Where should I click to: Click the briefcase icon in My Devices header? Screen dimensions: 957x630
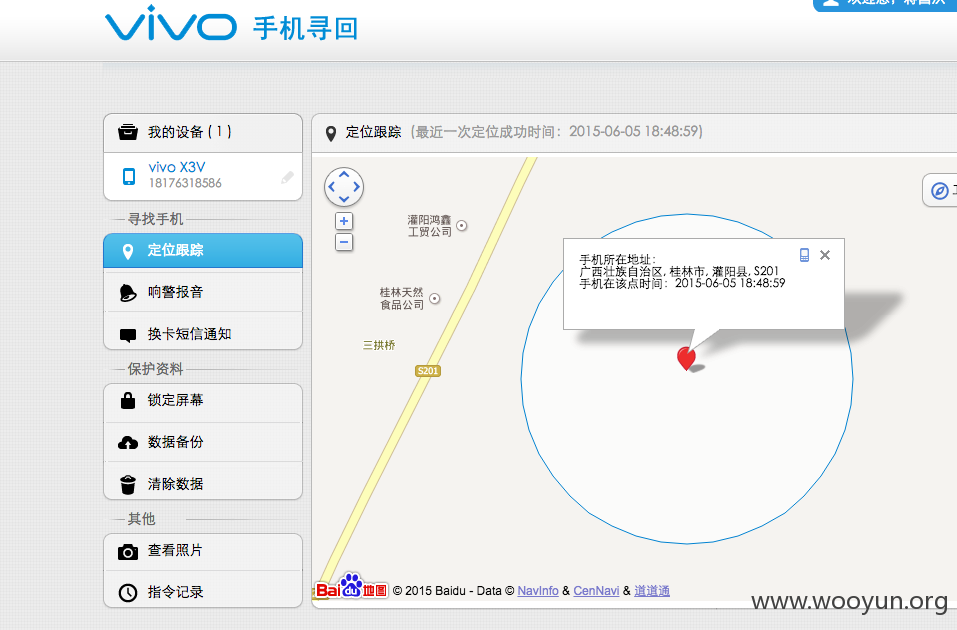[x=128, y=132]
